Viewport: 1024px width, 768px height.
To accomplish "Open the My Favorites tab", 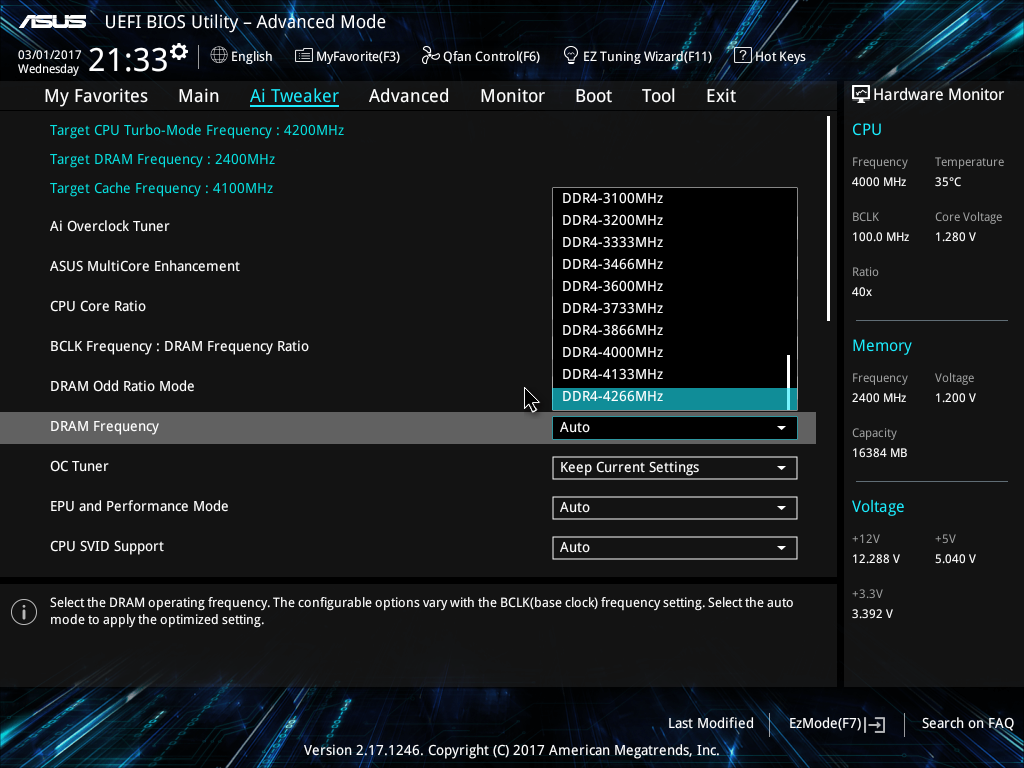I will click(96, 96).
